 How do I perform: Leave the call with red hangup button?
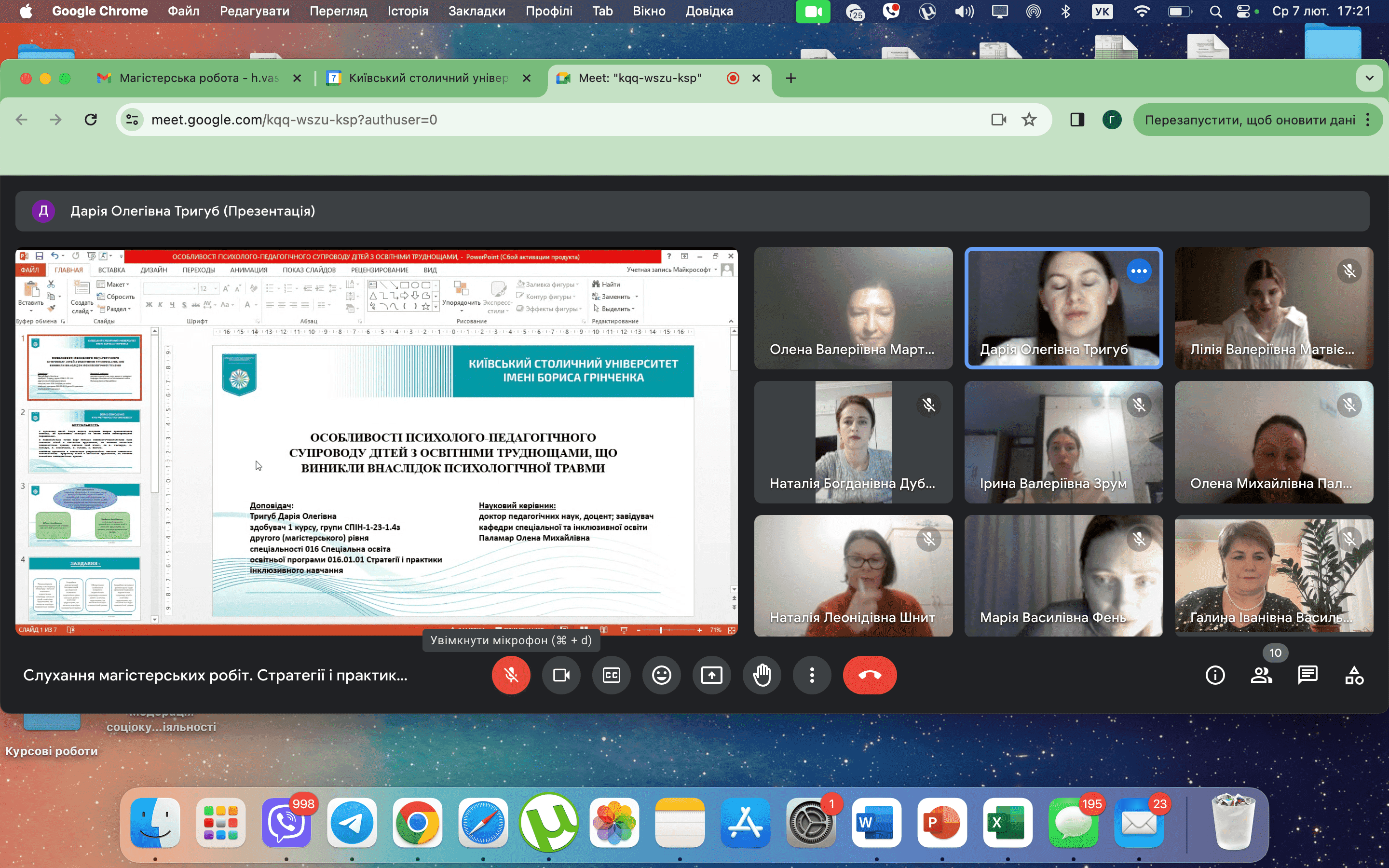(870, 675)
